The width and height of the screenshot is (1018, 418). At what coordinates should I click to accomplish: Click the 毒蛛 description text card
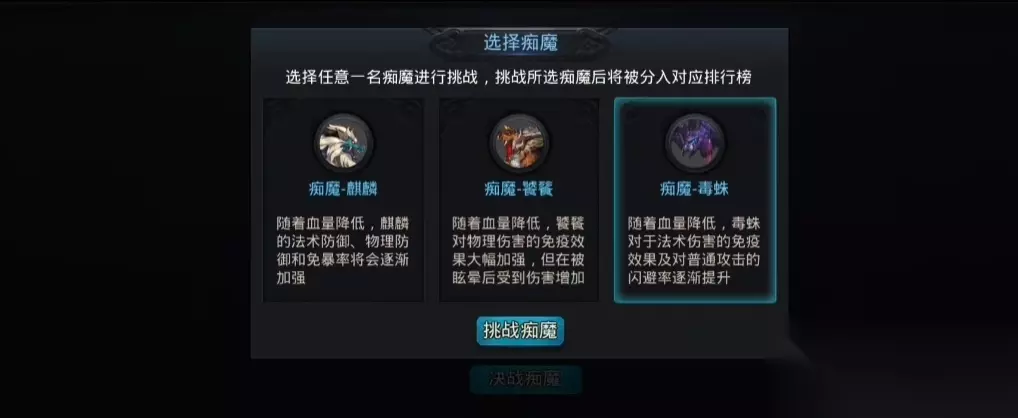[x=695, y=251]
